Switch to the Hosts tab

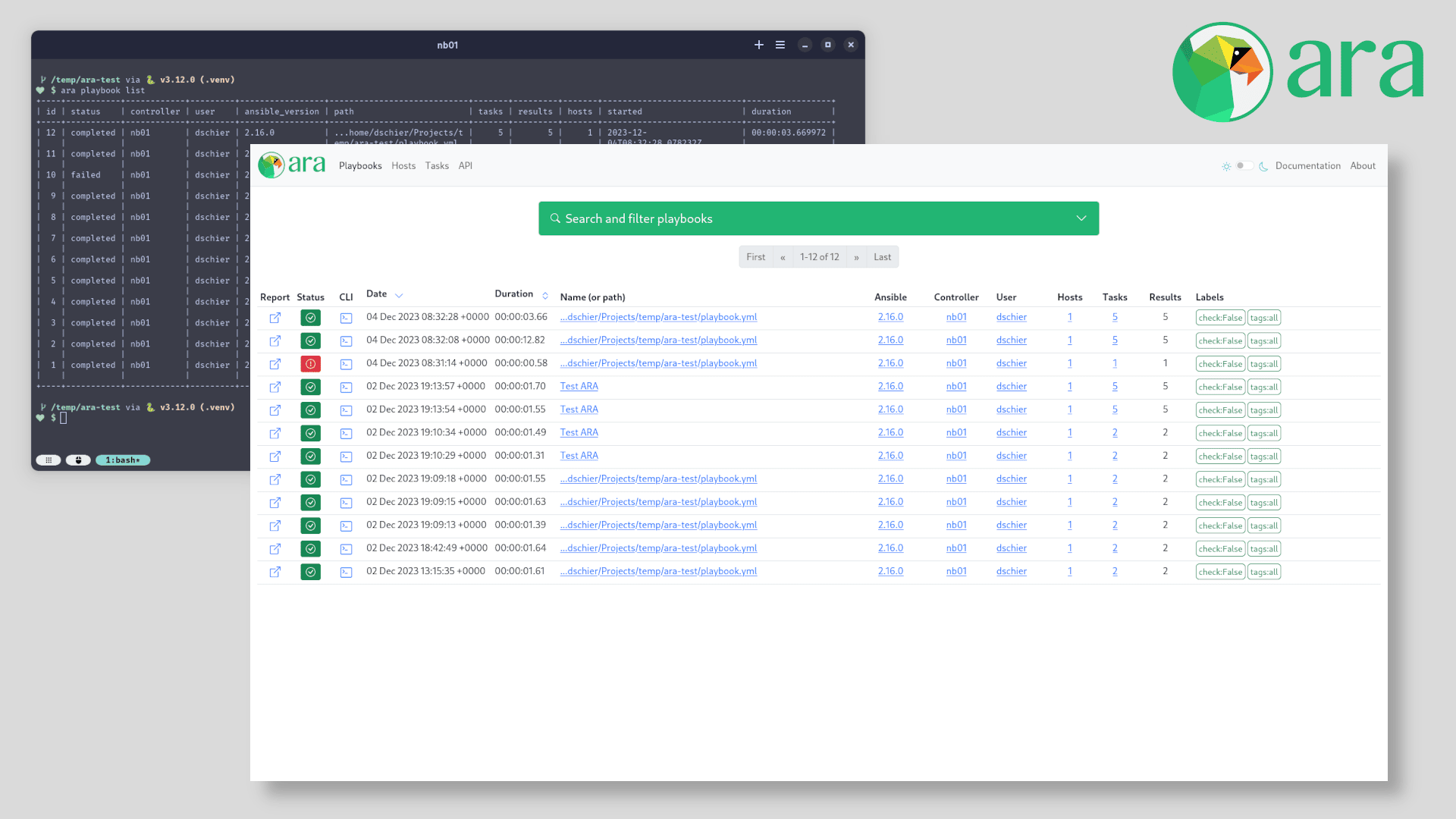click(403, 165)
